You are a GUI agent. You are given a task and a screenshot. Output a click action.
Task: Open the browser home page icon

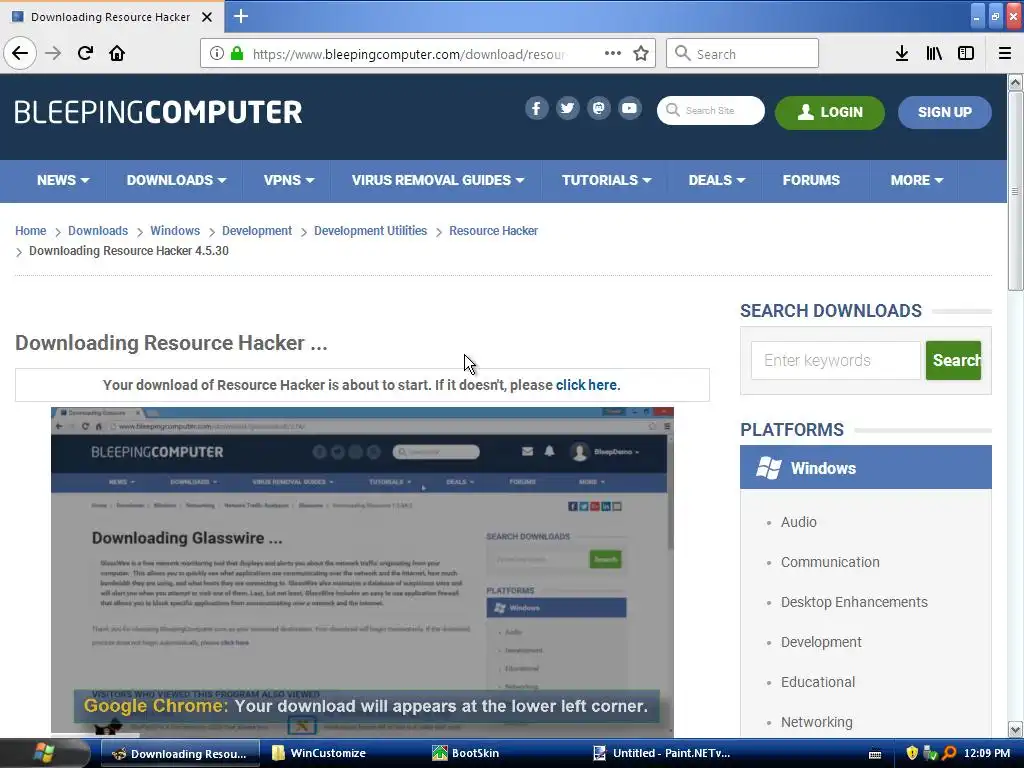117,53
